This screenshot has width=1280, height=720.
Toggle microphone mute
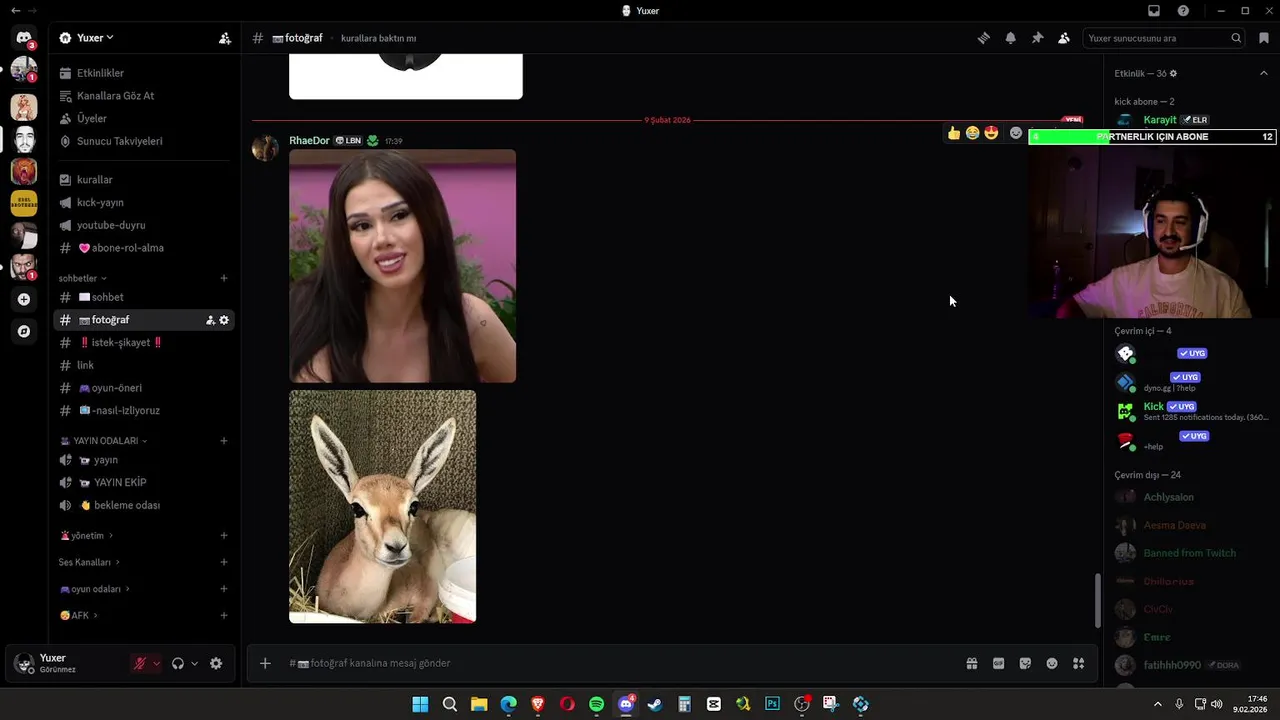[140, 663]
